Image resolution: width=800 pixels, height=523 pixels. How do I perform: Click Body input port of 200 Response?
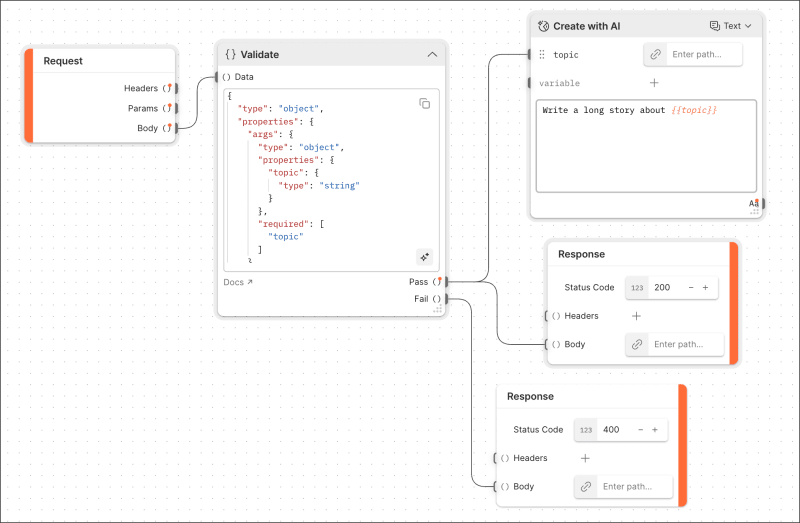[x=546, y=344]
